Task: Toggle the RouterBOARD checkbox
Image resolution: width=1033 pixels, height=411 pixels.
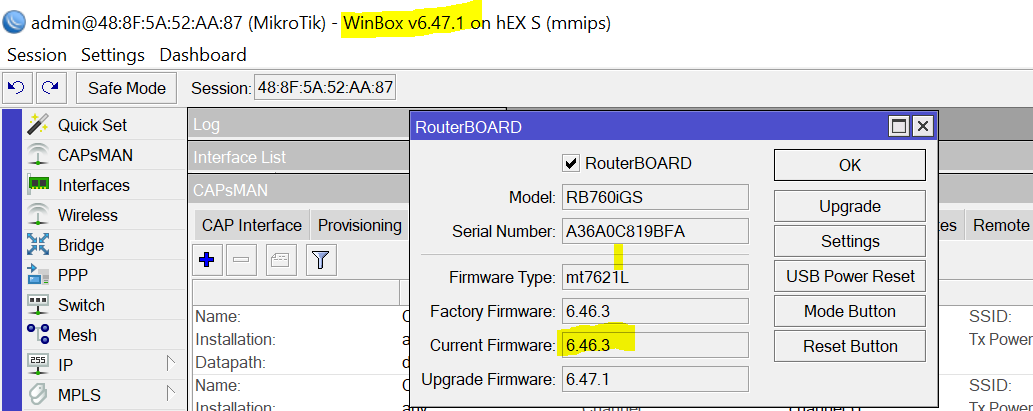Action: coord(571,163)
